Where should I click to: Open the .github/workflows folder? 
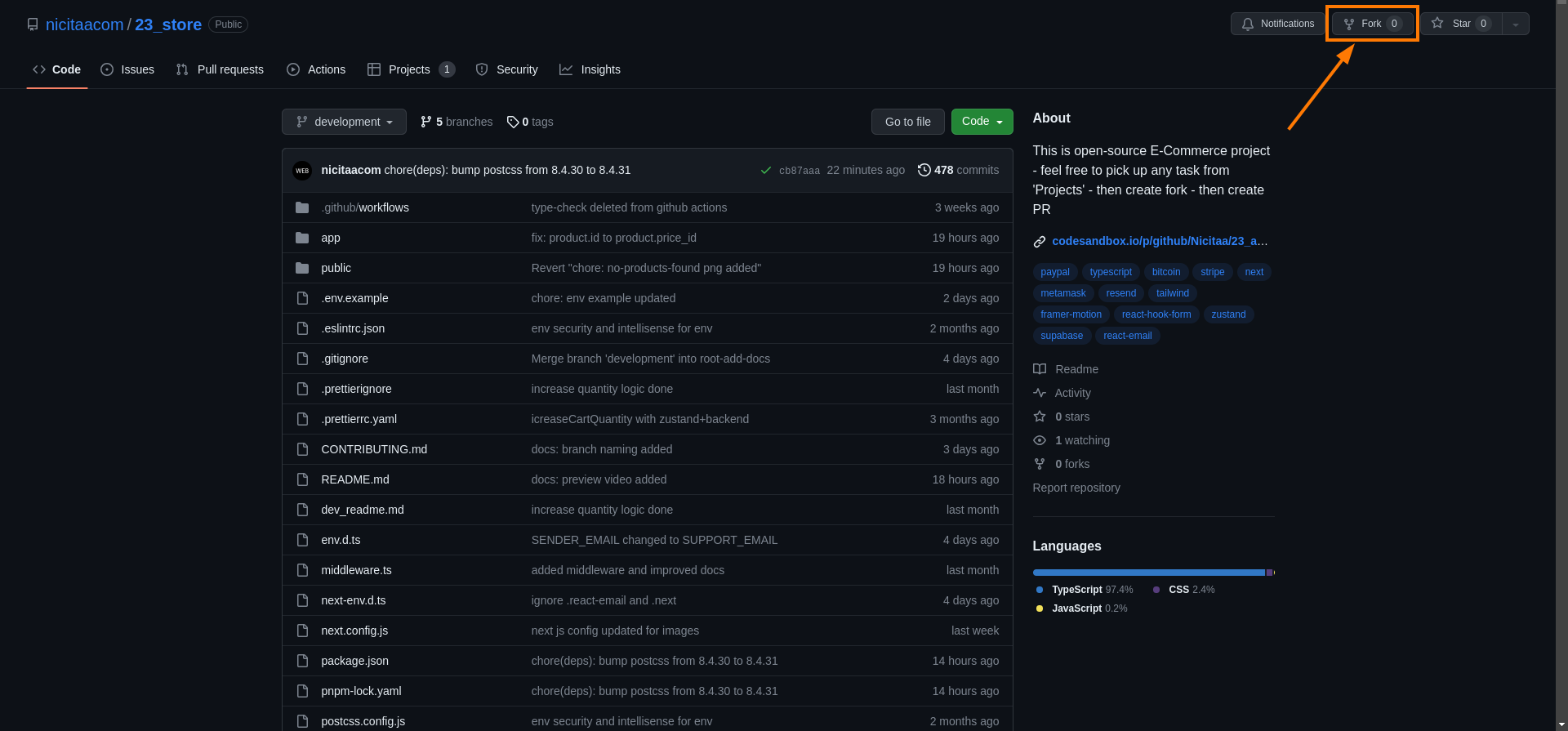365,207
